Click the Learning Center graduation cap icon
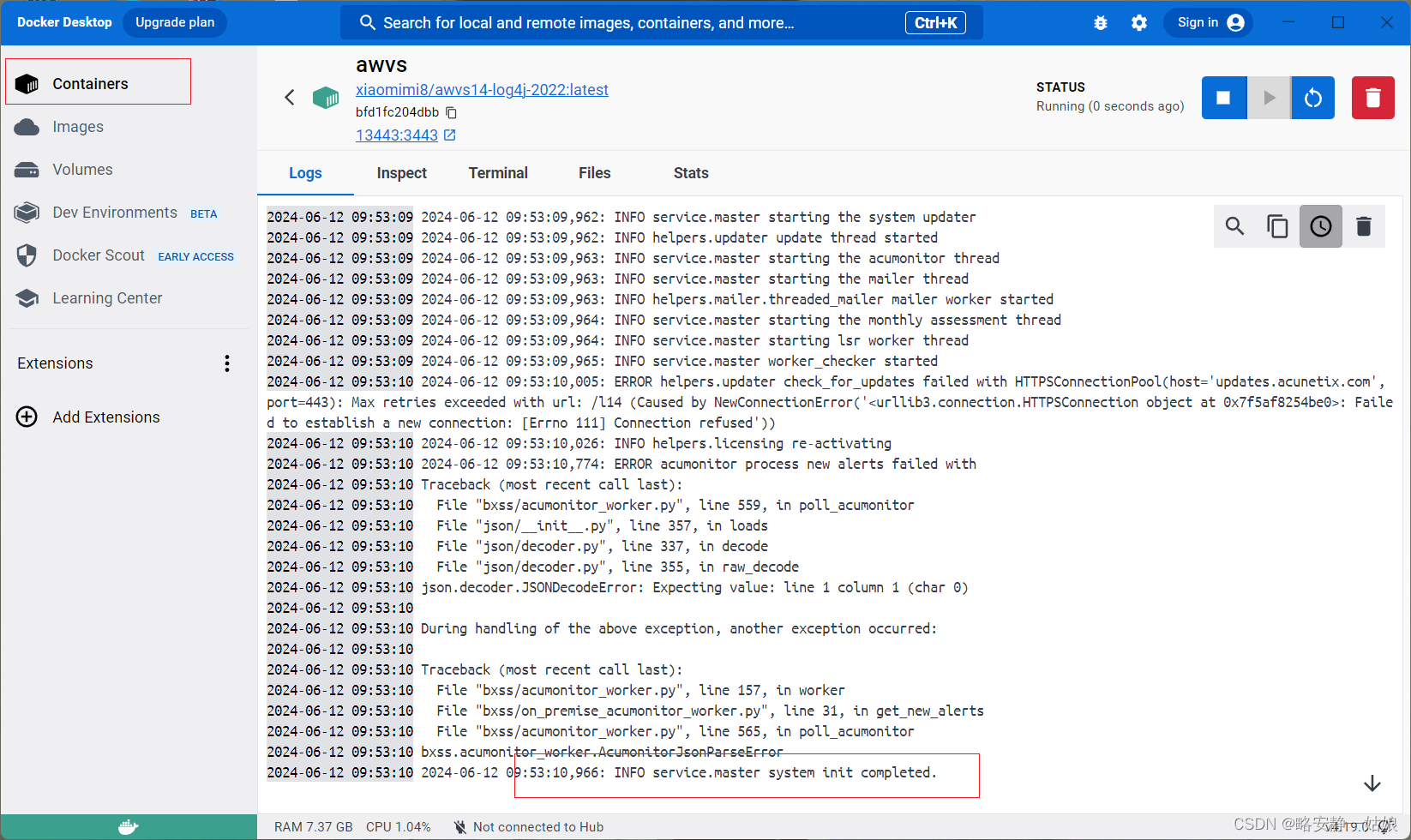The height and width of the screenshot is (840, 1411). [x=27, y=298]
